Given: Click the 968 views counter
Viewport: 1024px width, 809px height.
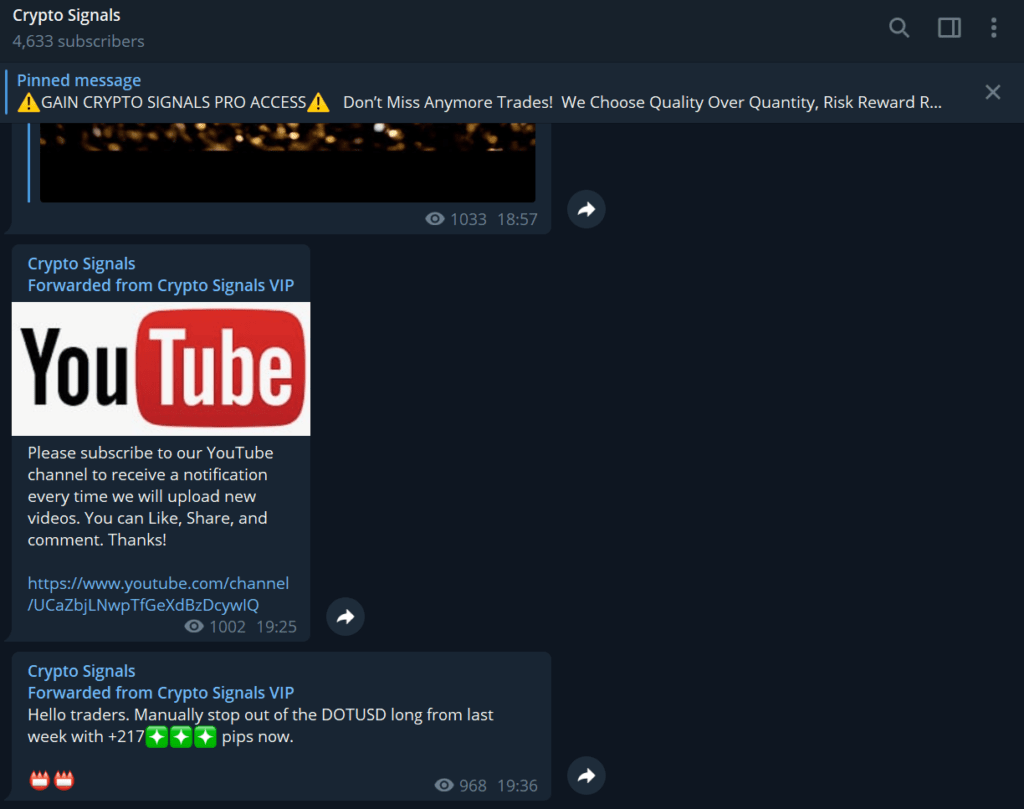Looking at the screenshot, I should click(460, 785).
